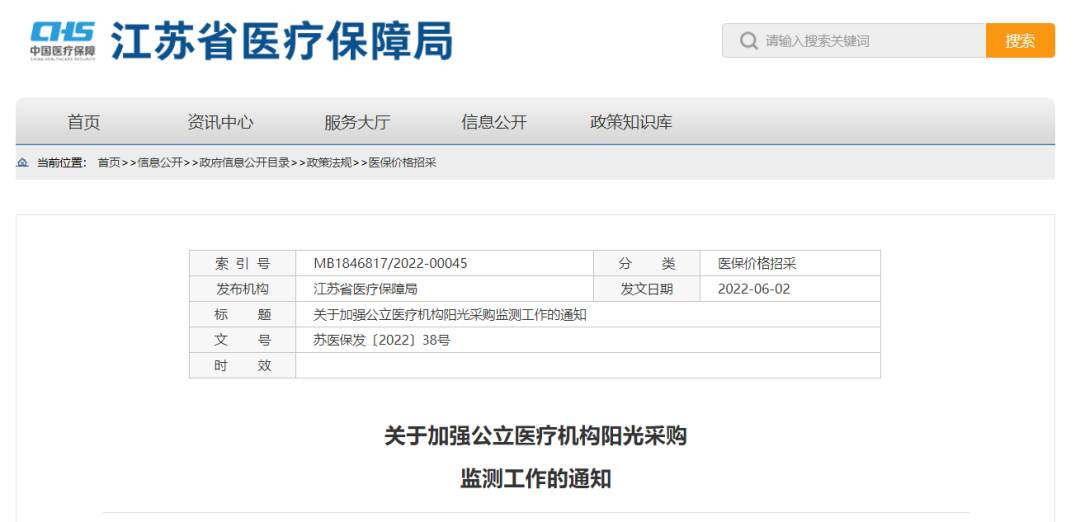
Task: Click heading line 监测工作的通知
Action: pos(536,479)
